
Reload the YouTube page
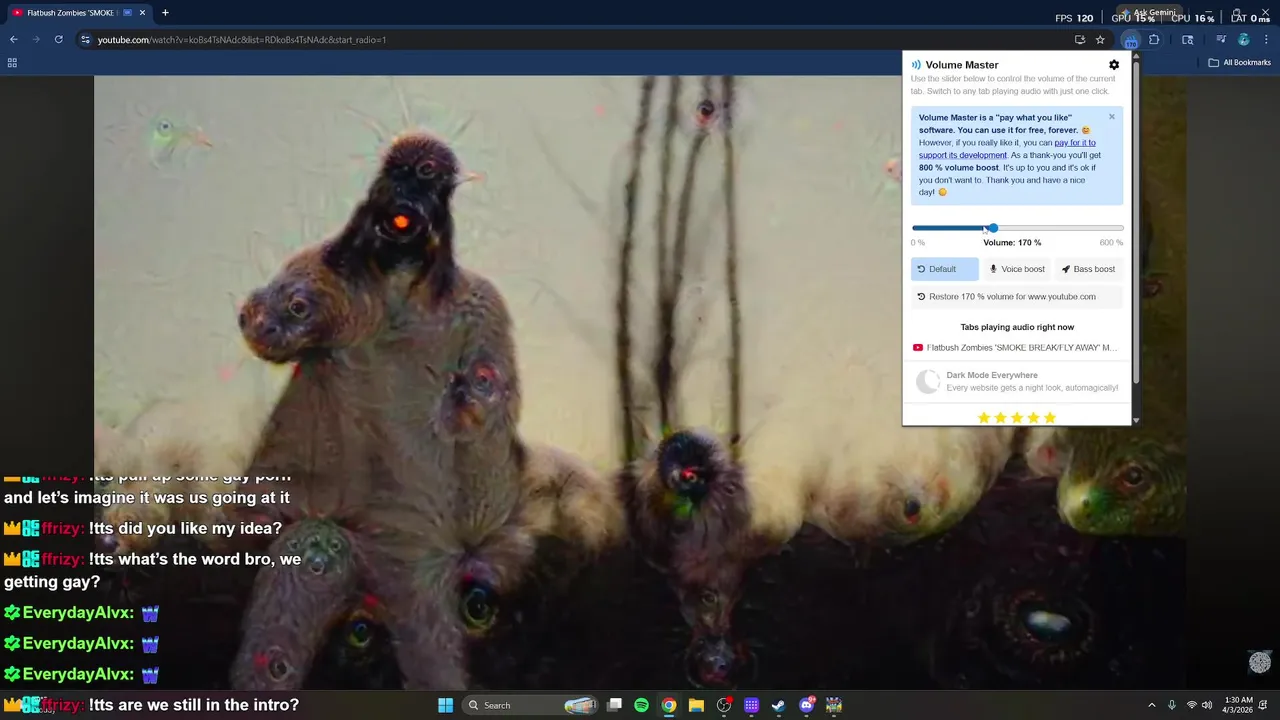(x=59, y=40)
